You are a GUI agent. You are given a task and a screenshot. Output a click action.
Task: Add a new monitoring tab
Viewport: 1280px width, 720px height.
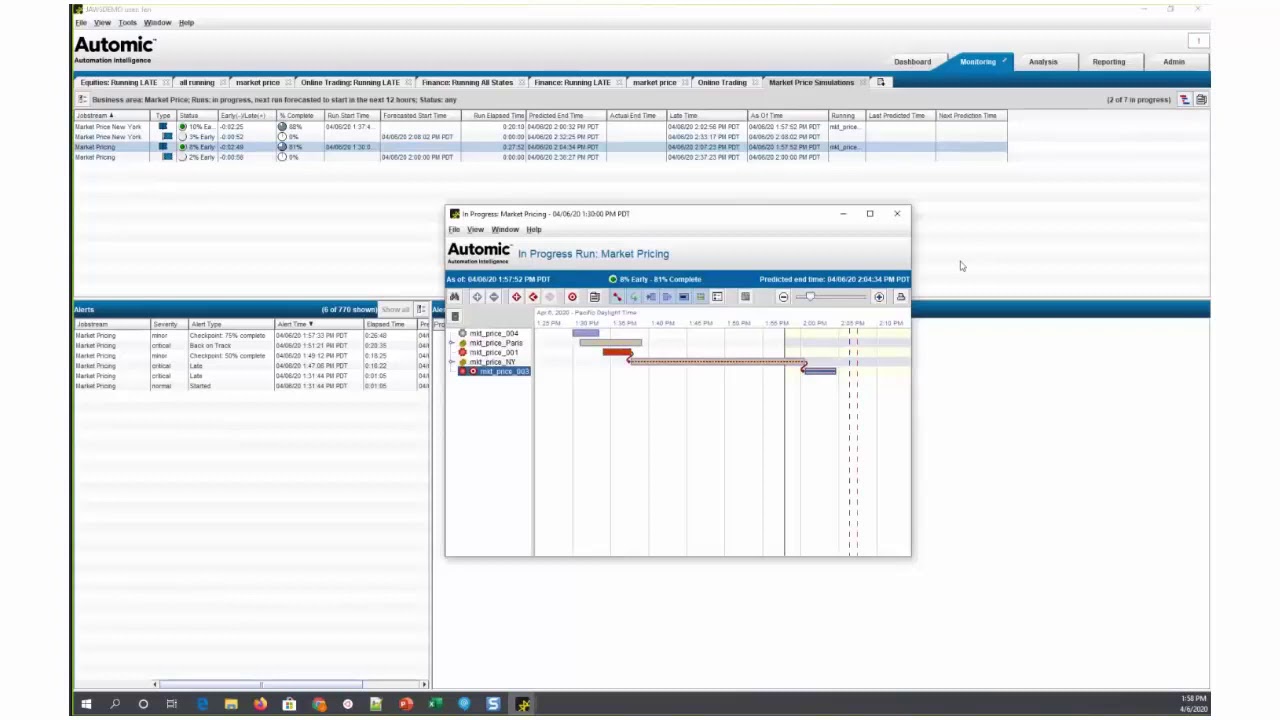[x=881, y=82]
